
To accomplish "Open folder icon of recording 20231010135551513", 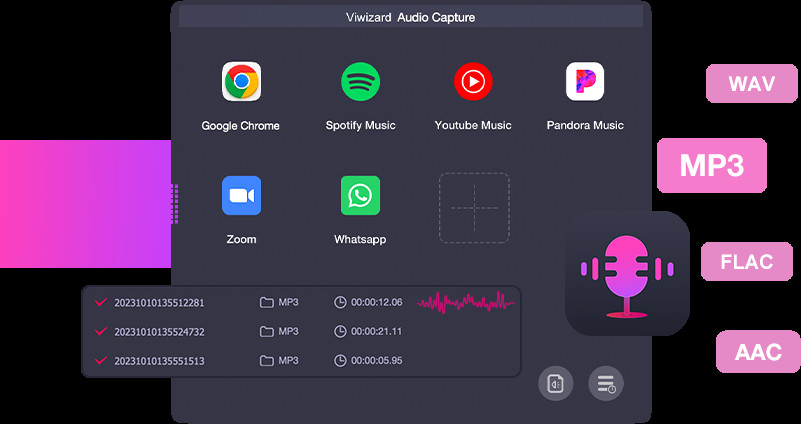I will (267, 361).
